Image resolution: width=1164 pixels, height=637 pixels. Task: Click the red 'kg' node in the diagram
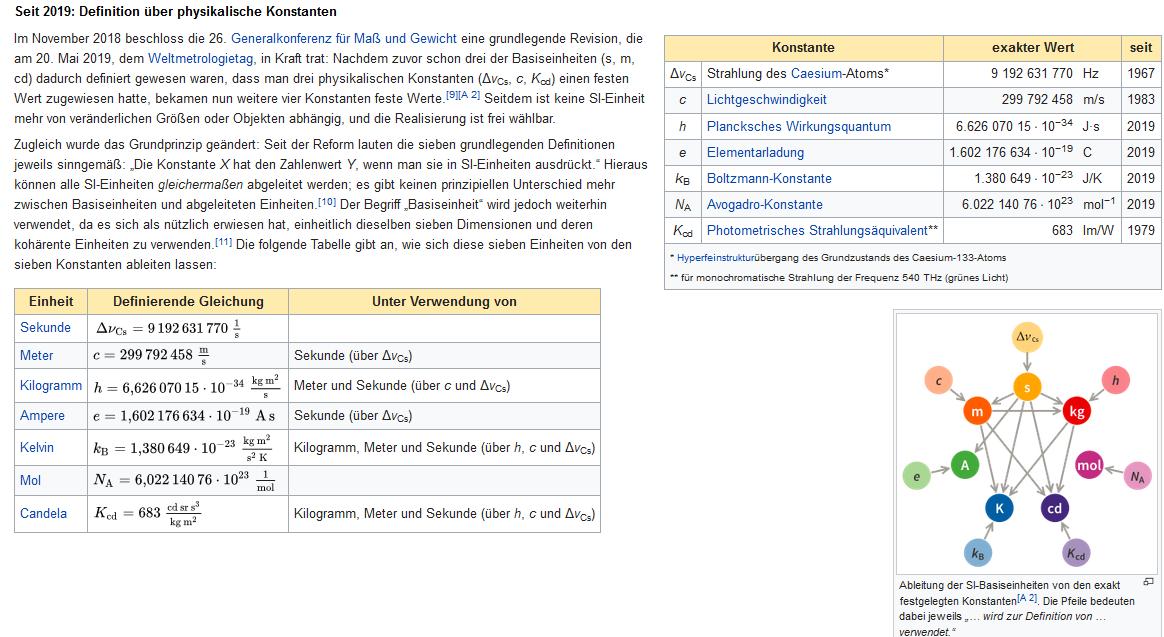[1076, 411]
